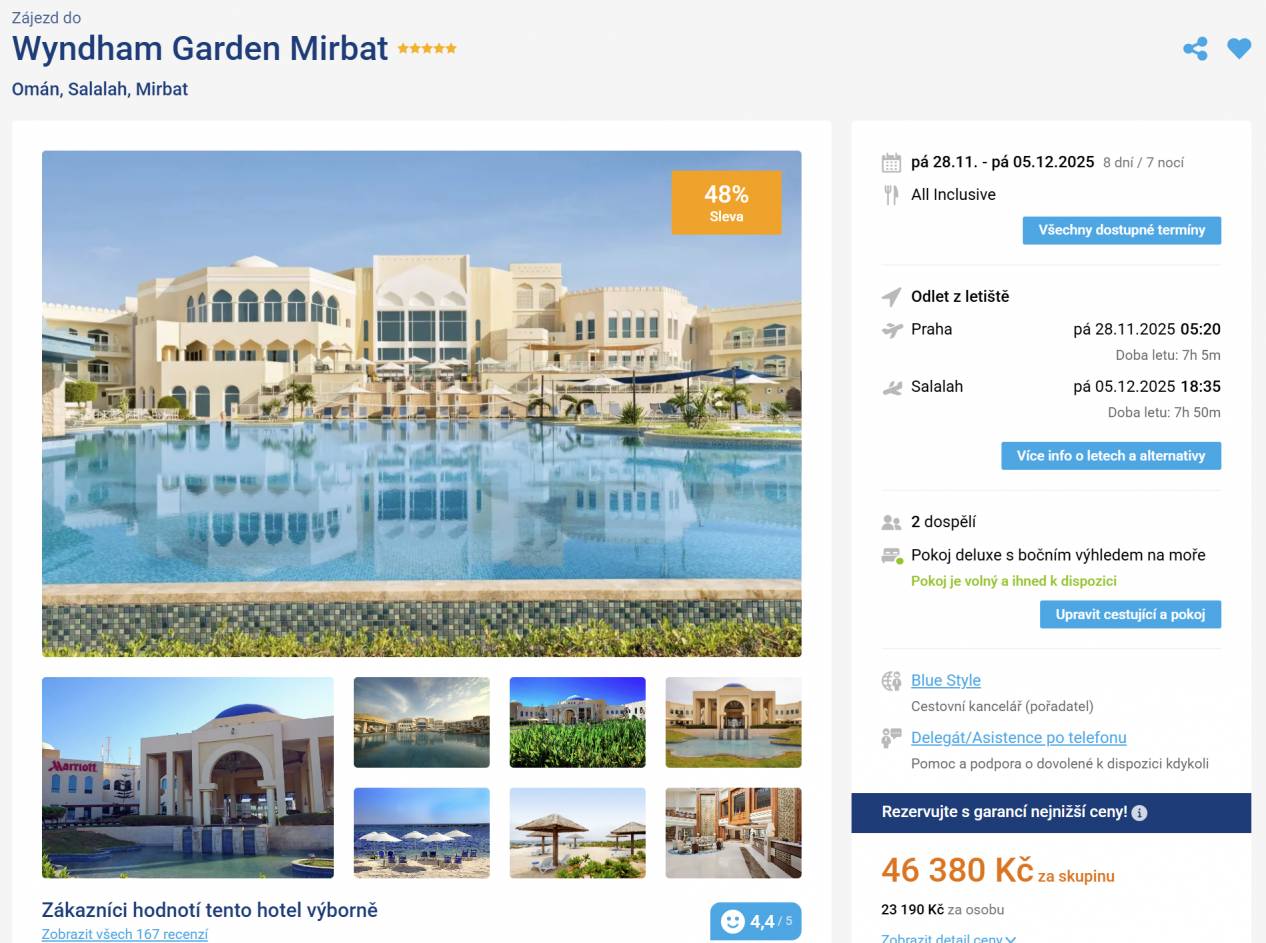
Task: Open Zobrazit všech 167 recenzí link
Action: point(125,934)
